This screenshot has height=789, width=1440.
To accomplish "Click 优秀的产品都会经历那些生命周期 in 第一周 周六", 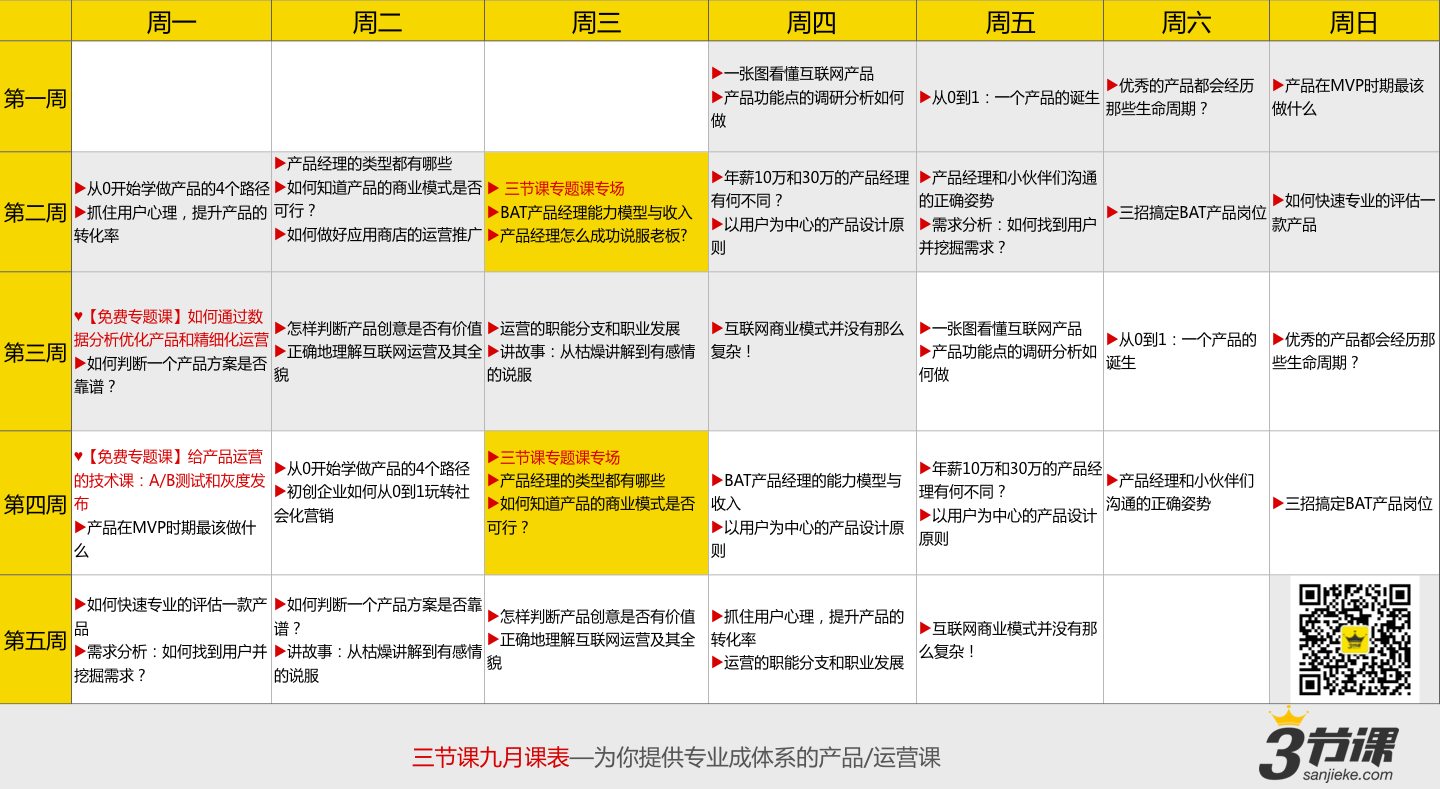I will click(x=1180, y=97).
